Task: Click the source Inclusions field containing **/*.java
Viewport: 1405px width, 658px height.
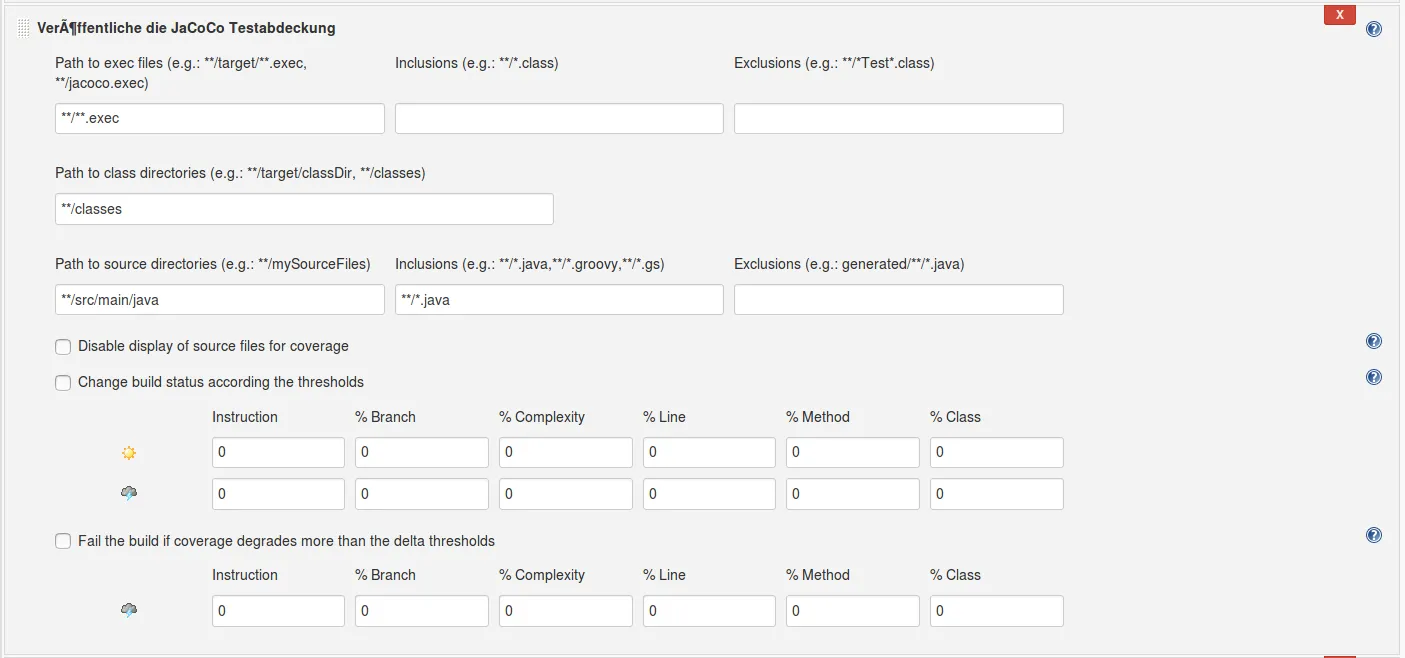Action: [559, 300]
